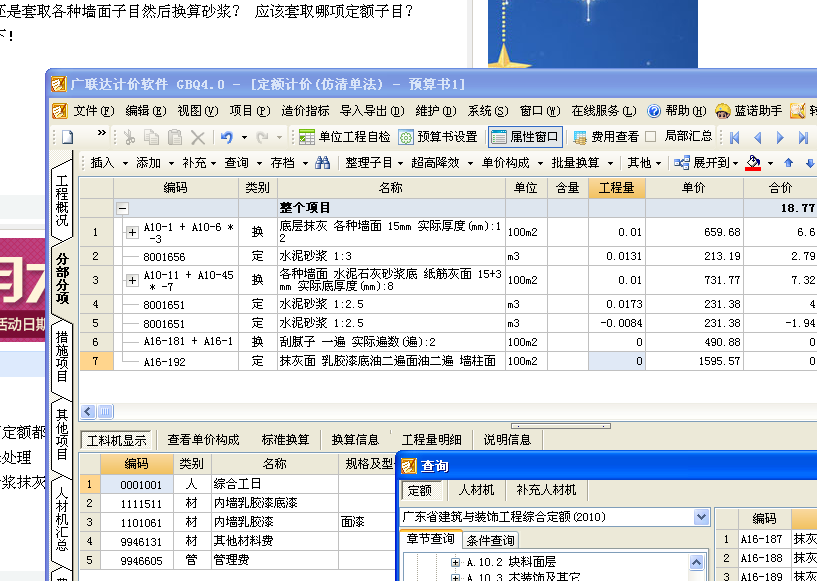The image size is (817, 581).
Task: Select the 说明信息 tab
Action: coord(507,440)
